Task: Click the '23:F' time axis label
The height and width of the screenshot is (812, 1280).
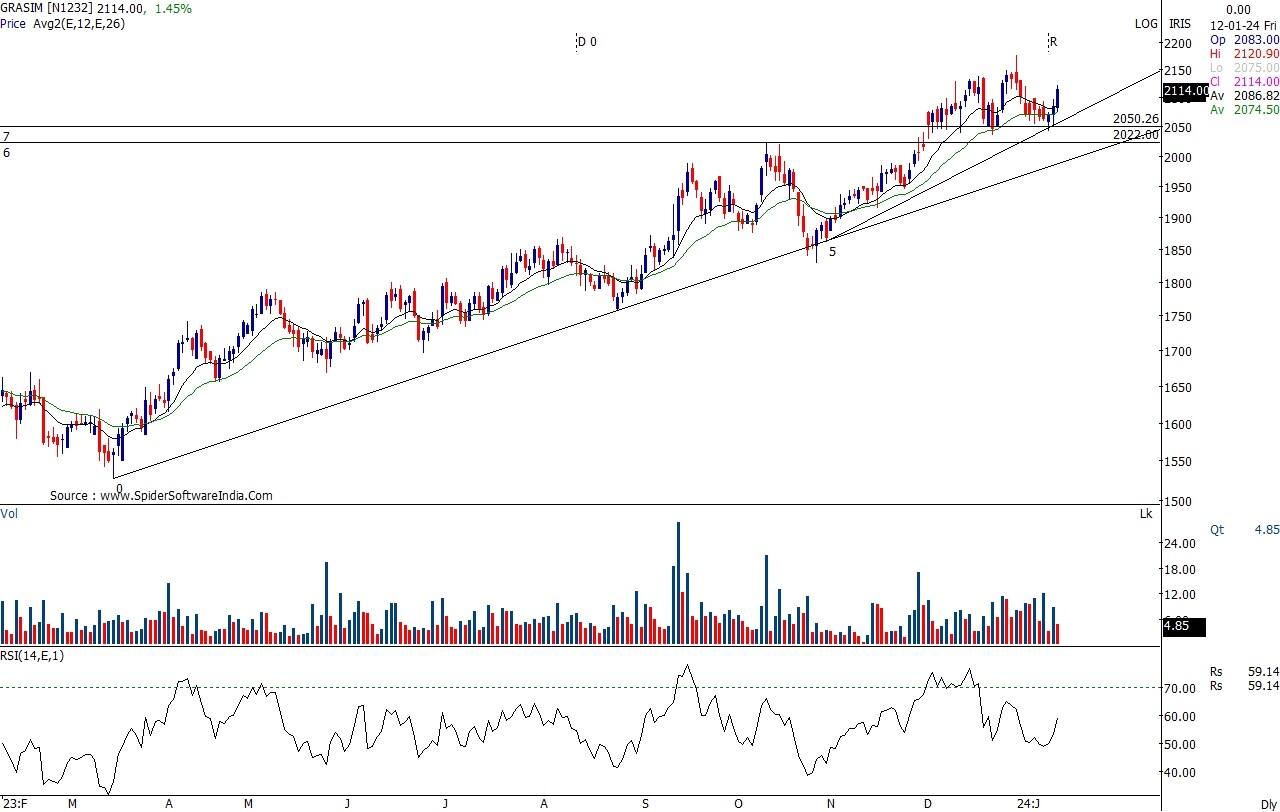Action: point(15,803)
